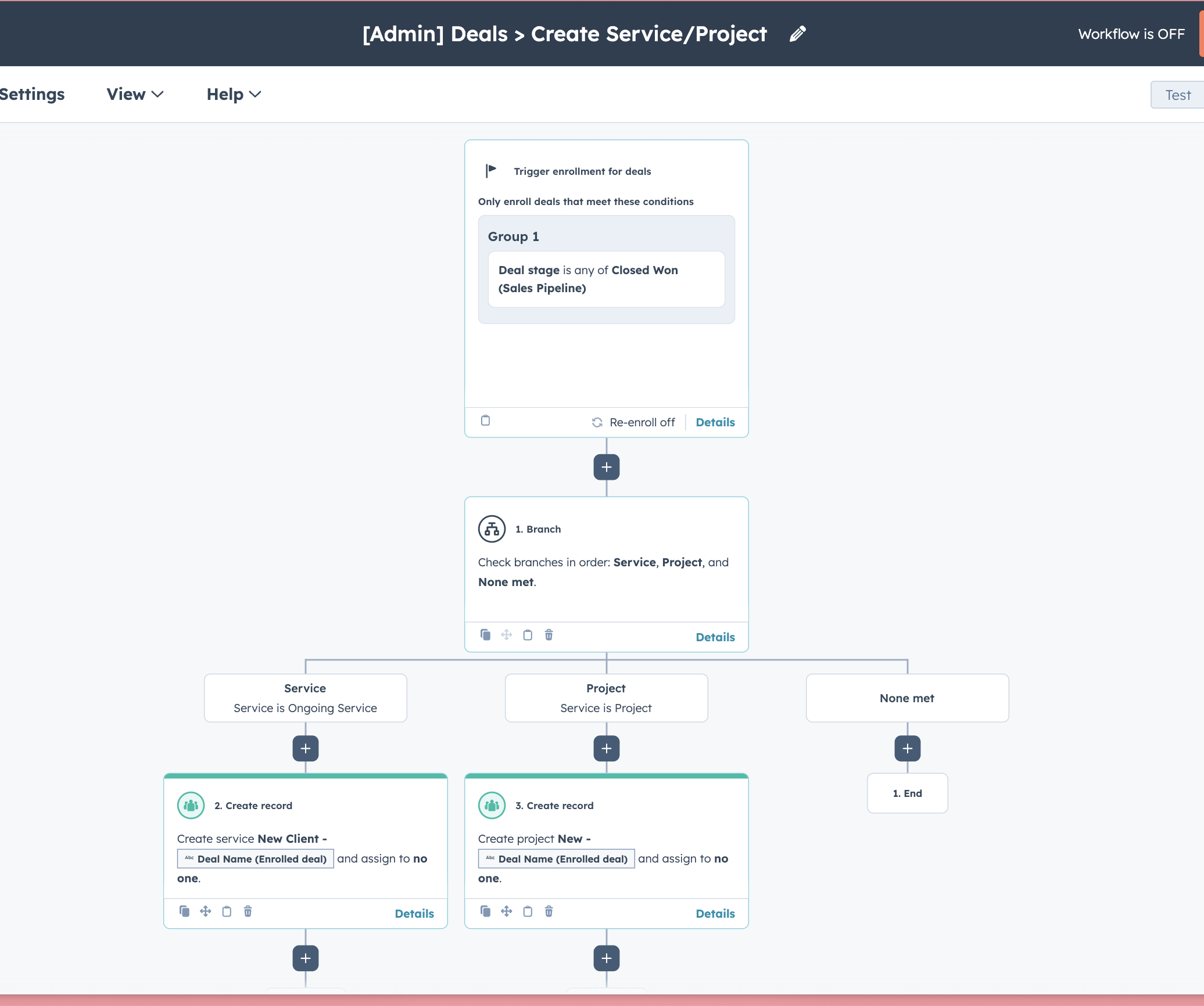Click the trash icon on Branch action
1204x1006 pixels.
tap(549, 635)
